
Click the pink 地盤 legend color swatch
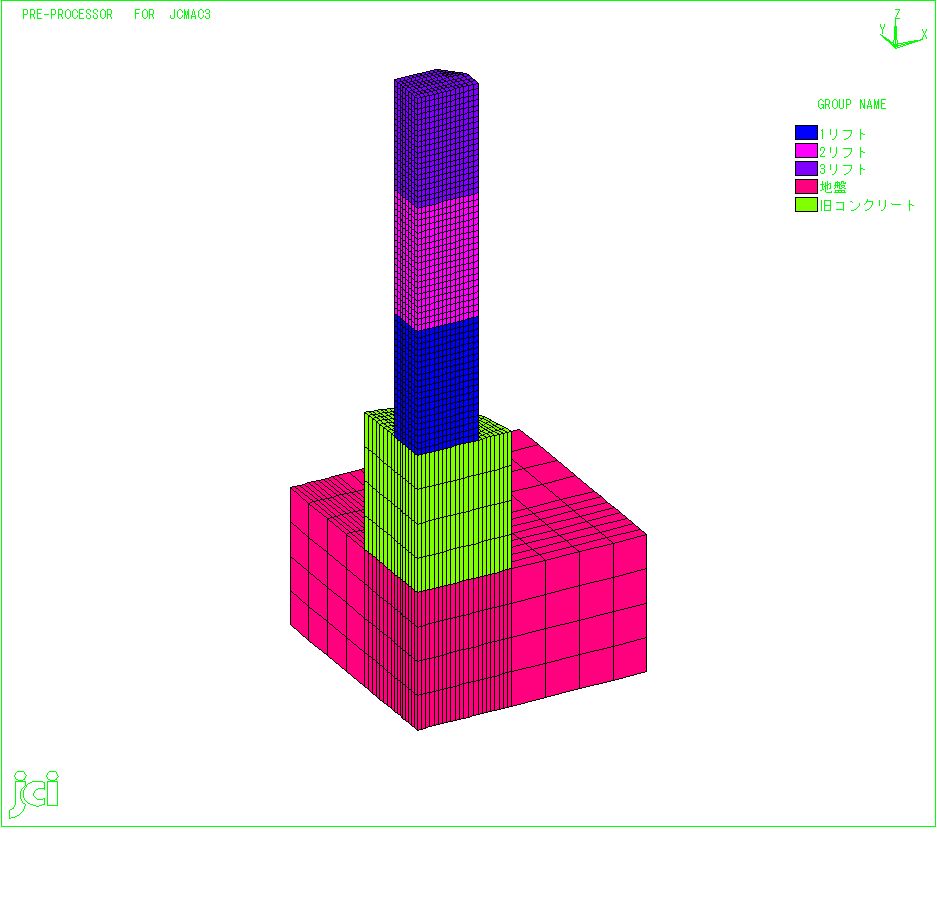click(x=806, y=186)
